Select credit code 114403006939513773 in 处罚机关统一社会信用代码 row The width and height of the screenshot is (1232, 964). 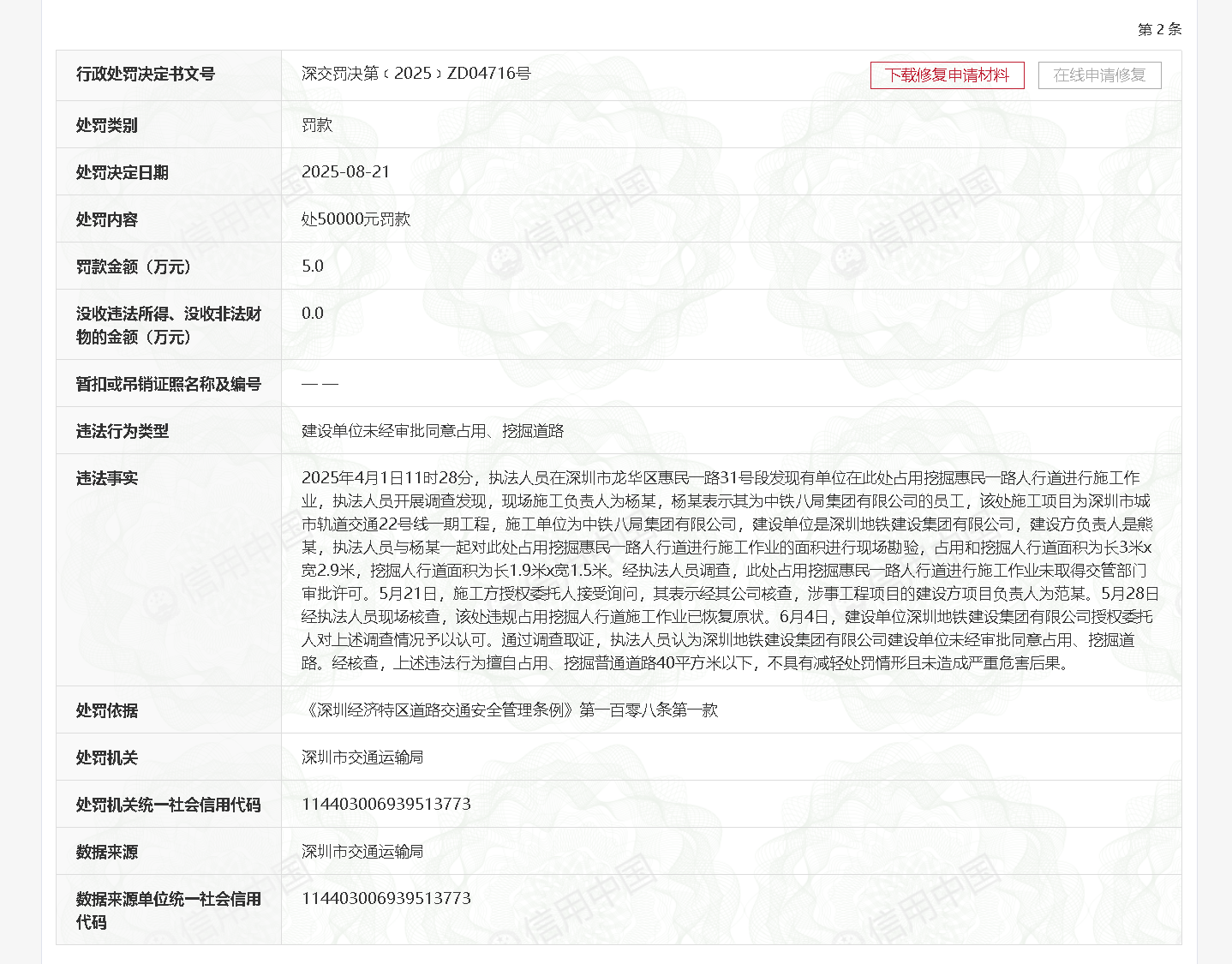click(386, 805)
